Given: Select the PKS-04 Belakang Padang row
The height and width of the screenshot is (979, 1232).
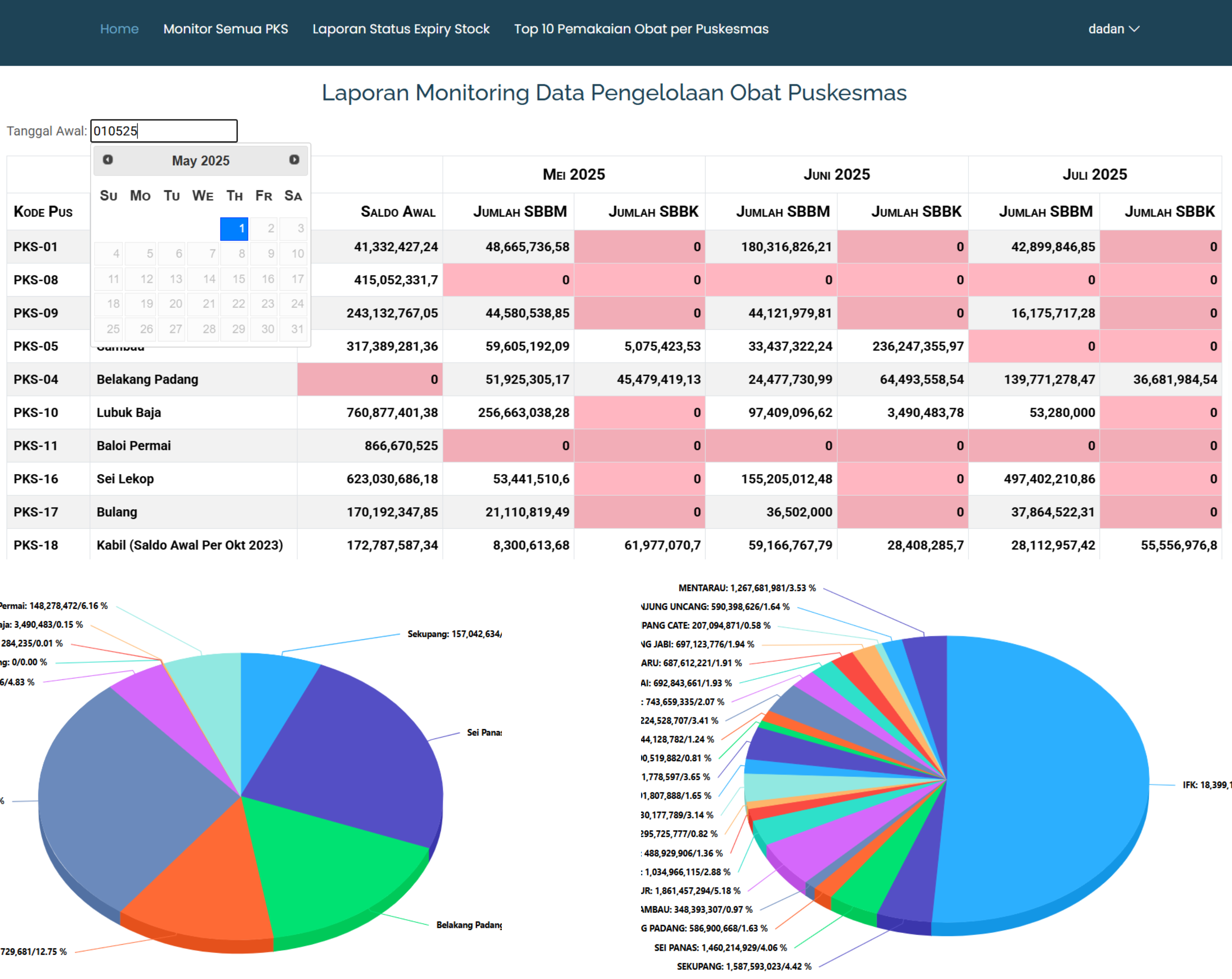Looking at the screenshot, I should click(147, 379).
